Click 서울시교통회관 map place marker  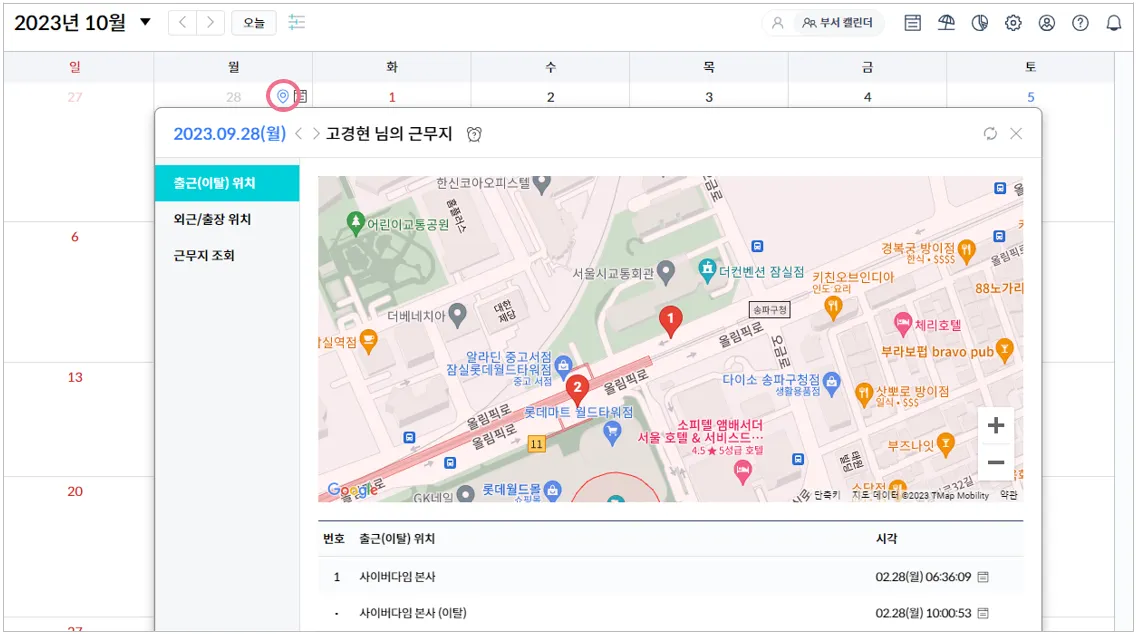click(665, 272)
